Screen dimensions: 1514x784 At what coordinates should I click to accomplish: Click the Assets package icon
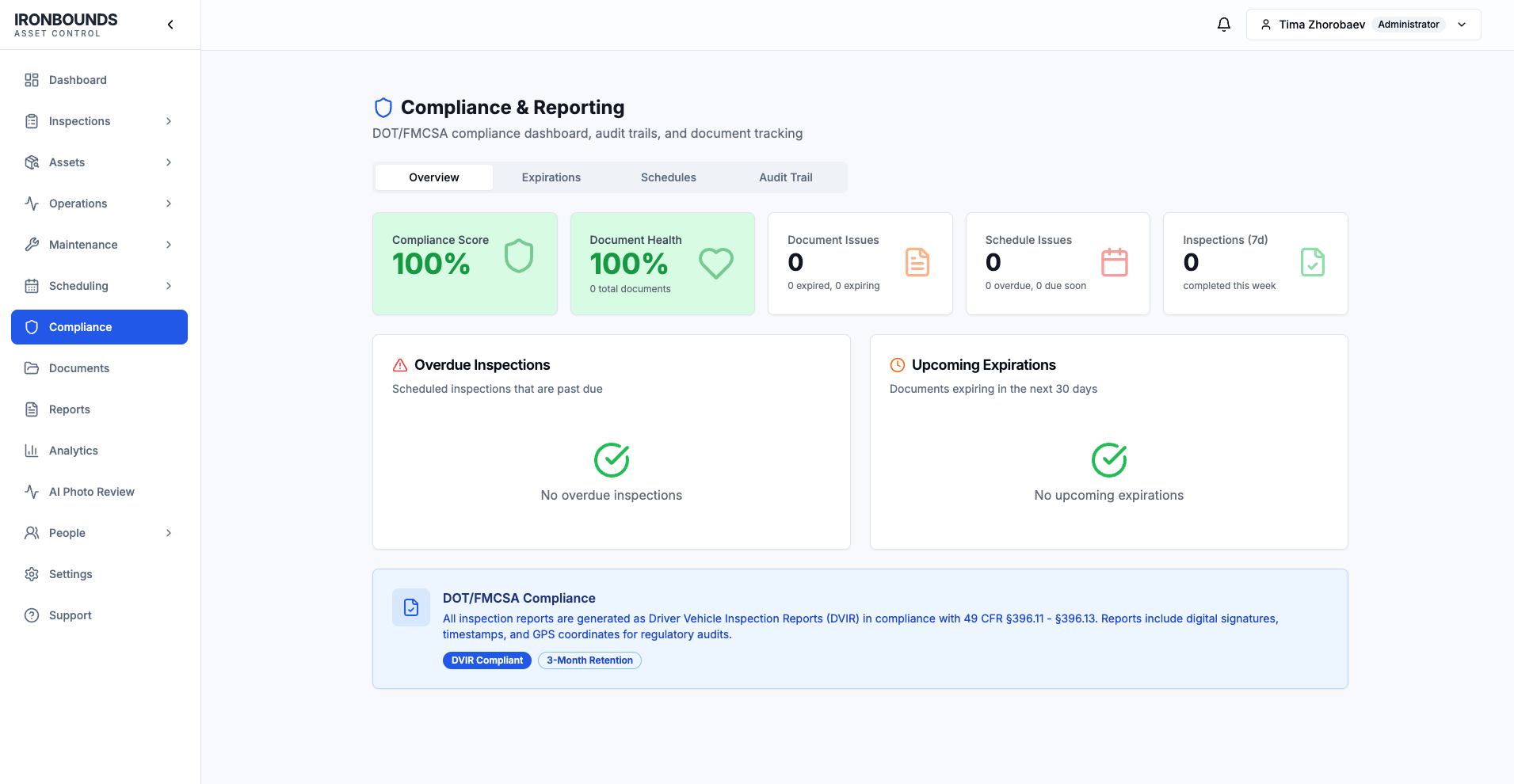[32, 162]
